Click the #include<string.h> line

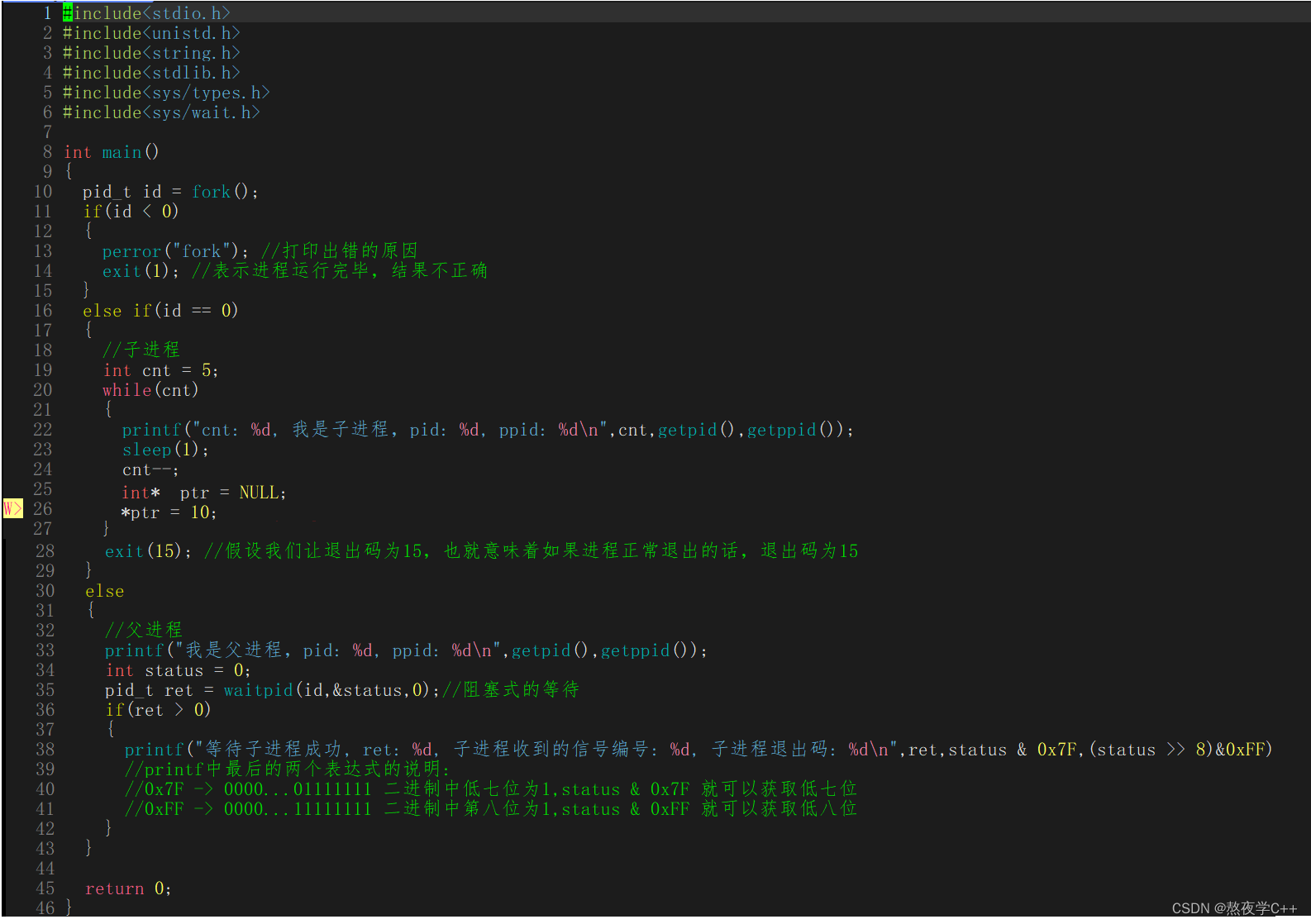[152, 53]
